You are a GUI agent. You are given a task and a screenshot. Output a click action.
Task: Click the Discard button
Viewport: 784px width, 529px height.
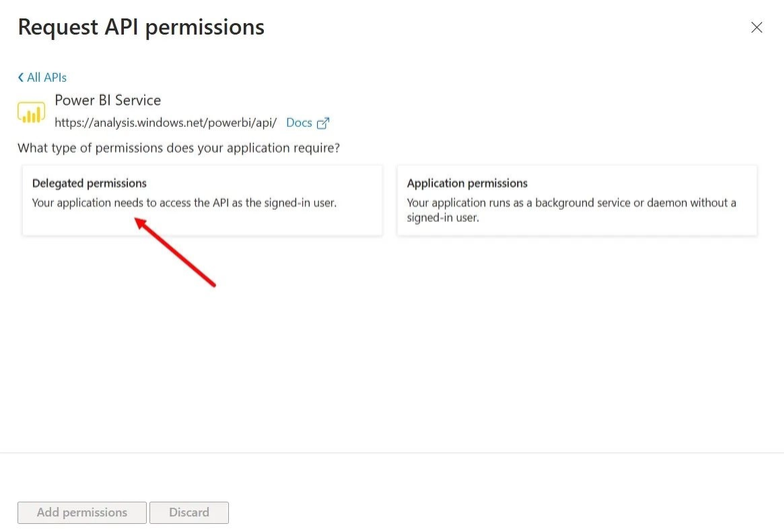189,512
